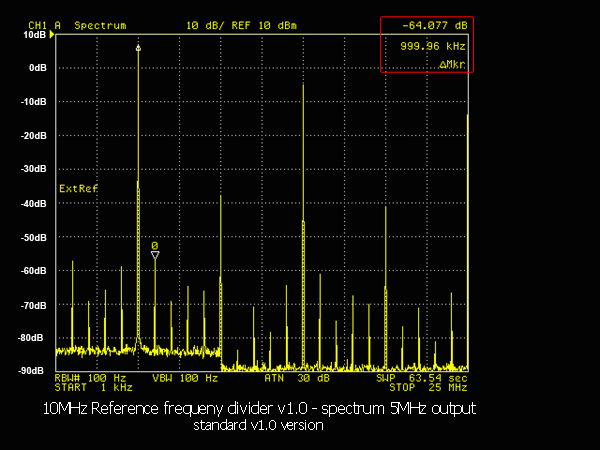Screen dimensions: 600x450
Task: Click the 'standard v1.0 version' caption line
Action: [258, 425]
